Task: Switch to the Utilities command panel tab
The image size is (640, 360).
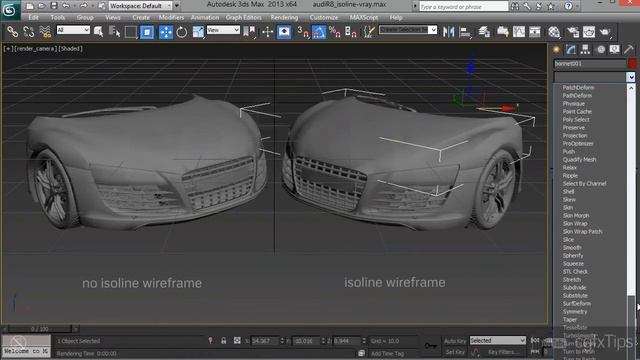Action: (x=629, y=50)
